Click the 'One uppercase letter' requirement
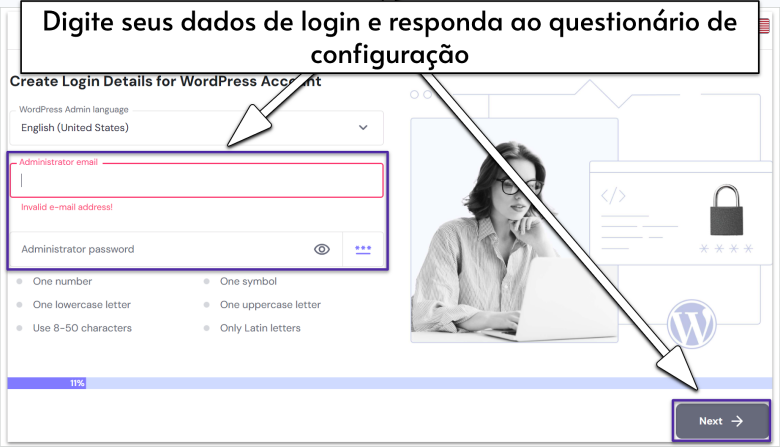This screenshot has height=447, width=780. point(270,305)
